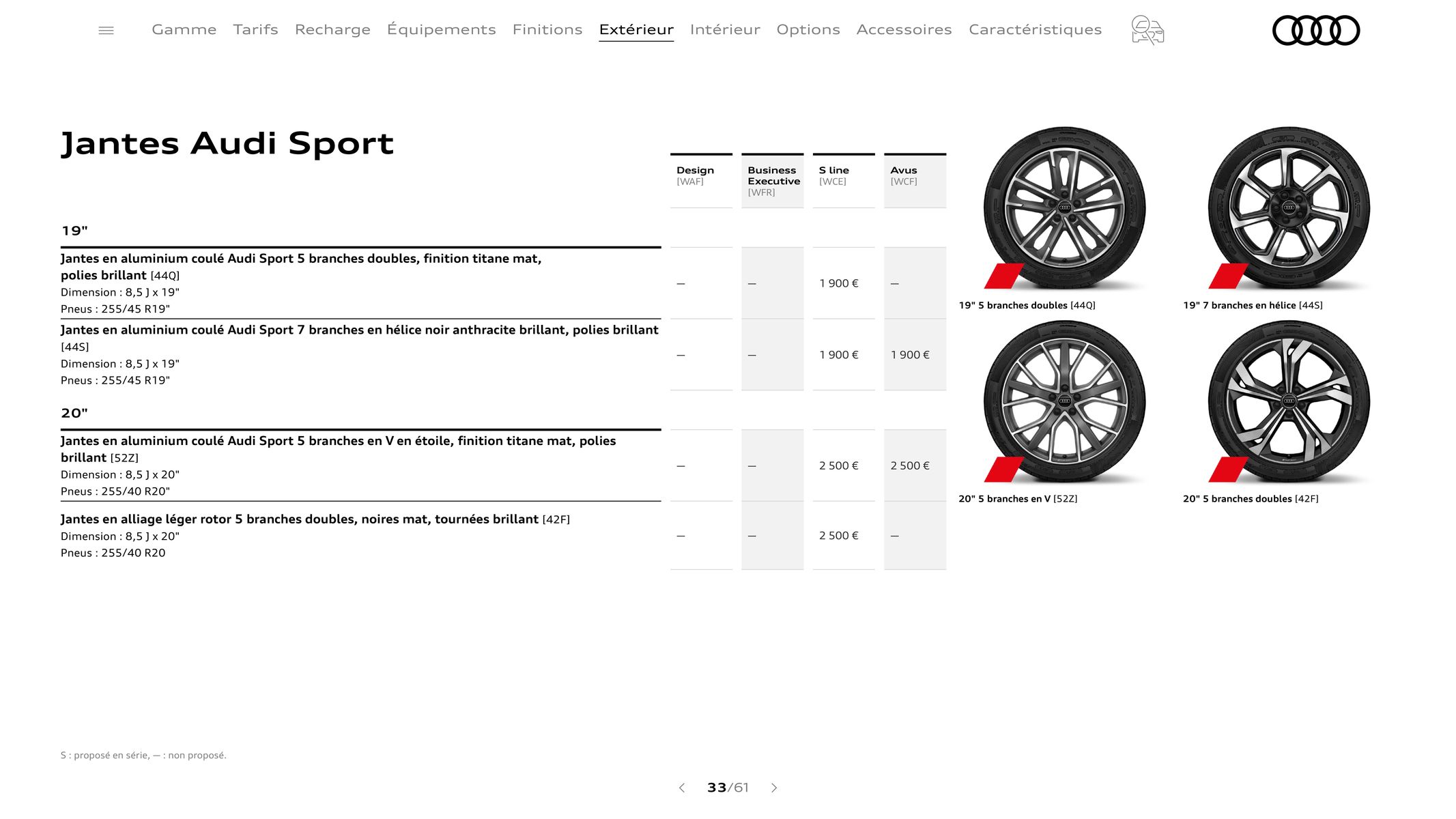Image resolution: width=1456 pixels, height=819 pixels.
Task: Click the 19" 5 branches doubles wheel image
Action: coord(1064,208)
